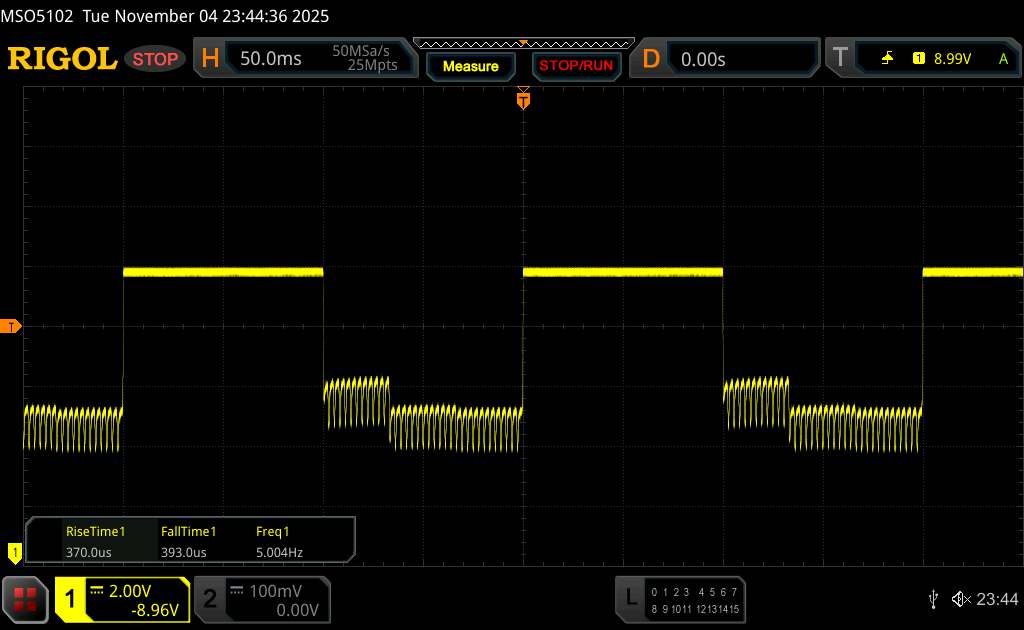Open the Measure menu
1024x630 pixels.
[x=470, y=66]
